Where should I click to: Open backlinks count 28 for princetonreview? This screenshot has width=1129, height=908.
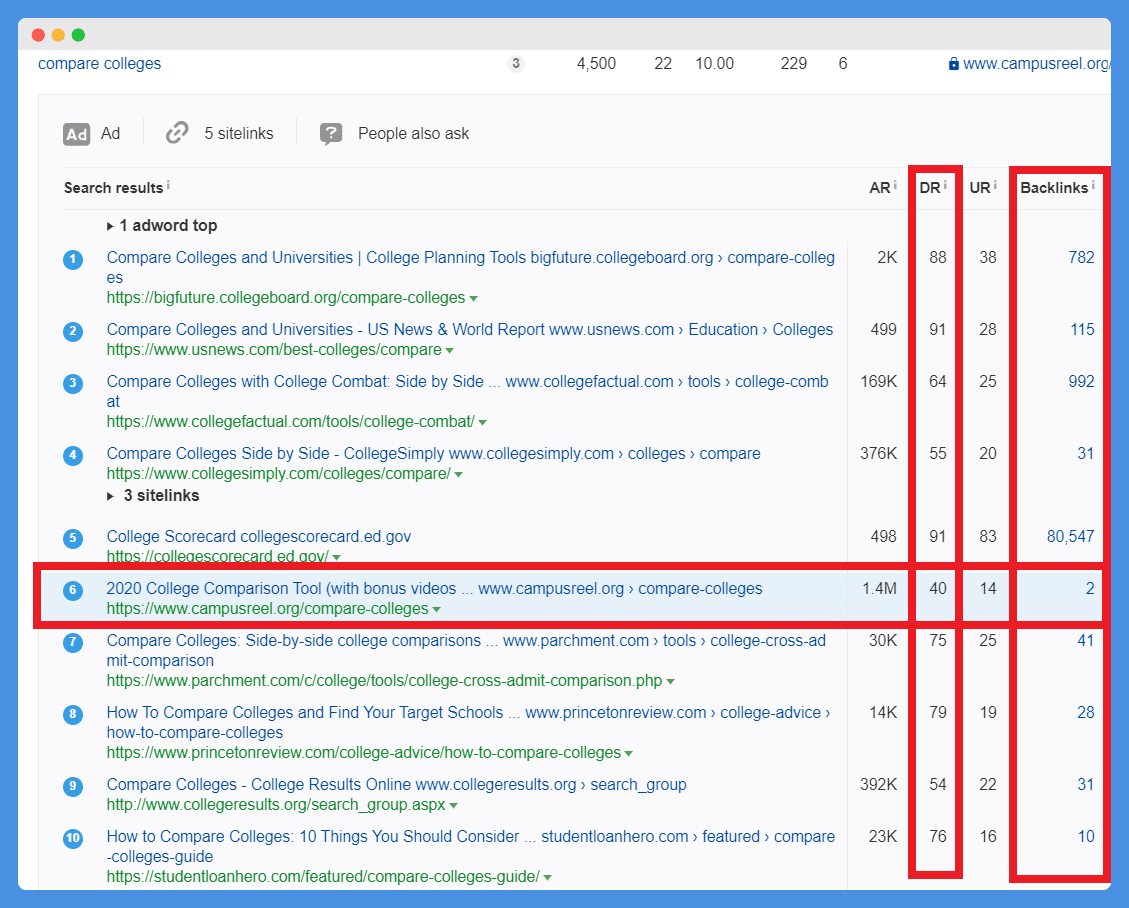[x=1086, y=713]
